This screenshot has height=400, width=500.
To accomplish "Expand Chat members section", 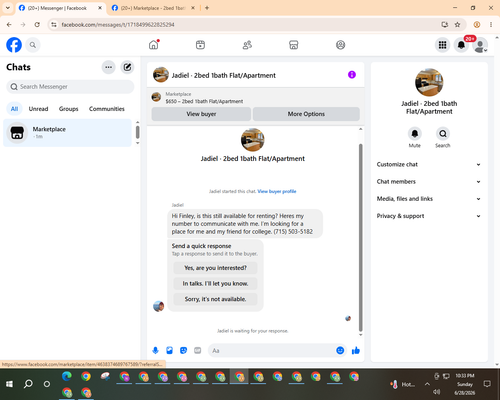I will (429, 182).
